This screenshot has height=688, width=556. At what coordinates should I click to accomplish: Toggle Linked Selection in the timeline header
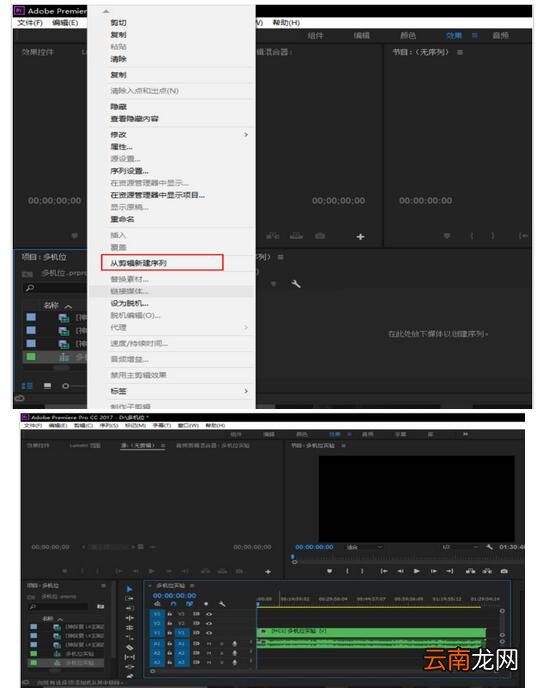[190, 604]
